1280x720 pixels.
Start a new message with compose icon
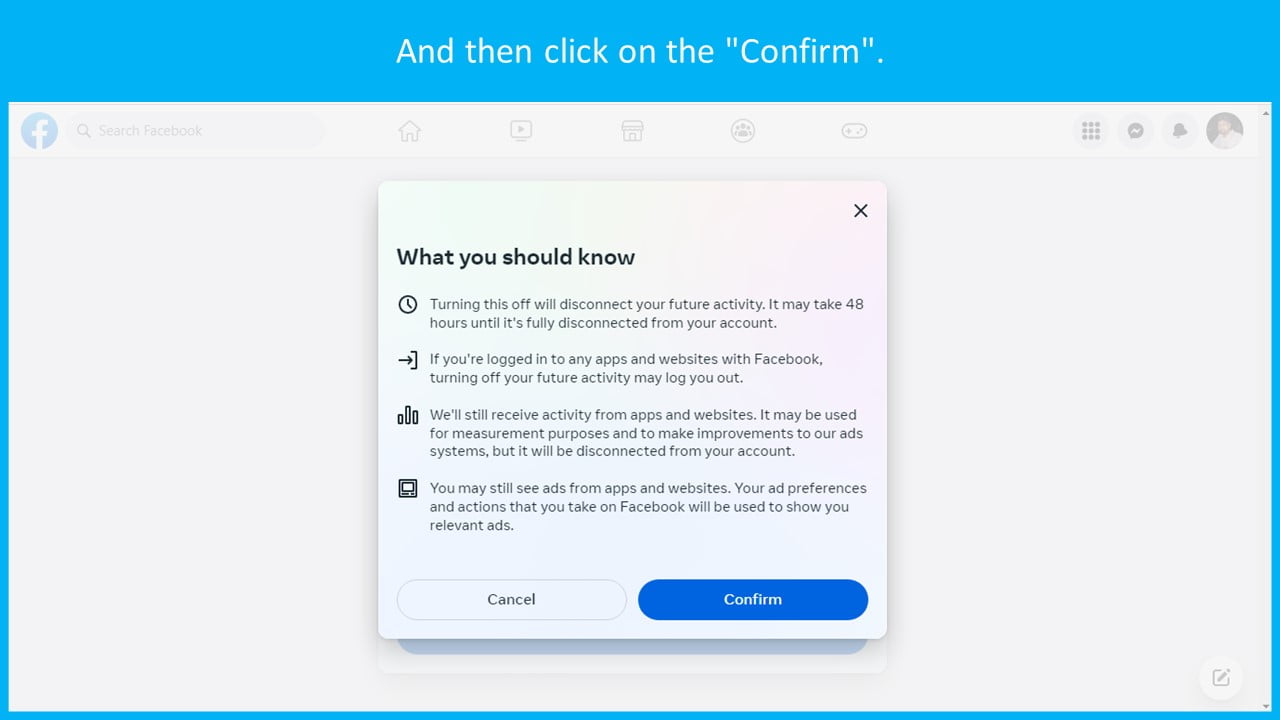tap(1221, 678)
